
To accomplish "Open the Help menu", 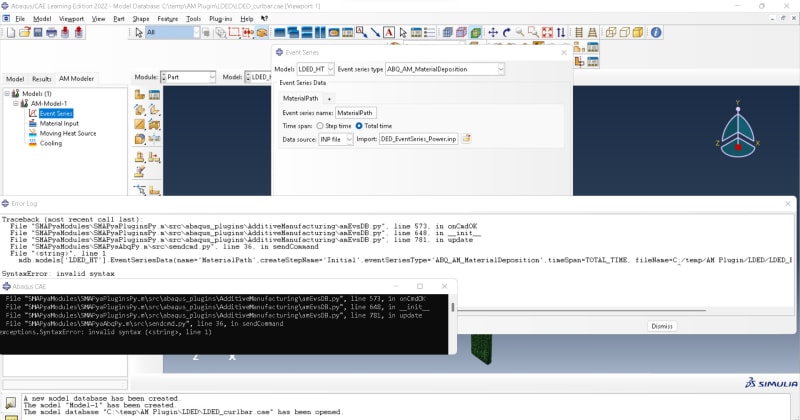I will pos(246,19).
